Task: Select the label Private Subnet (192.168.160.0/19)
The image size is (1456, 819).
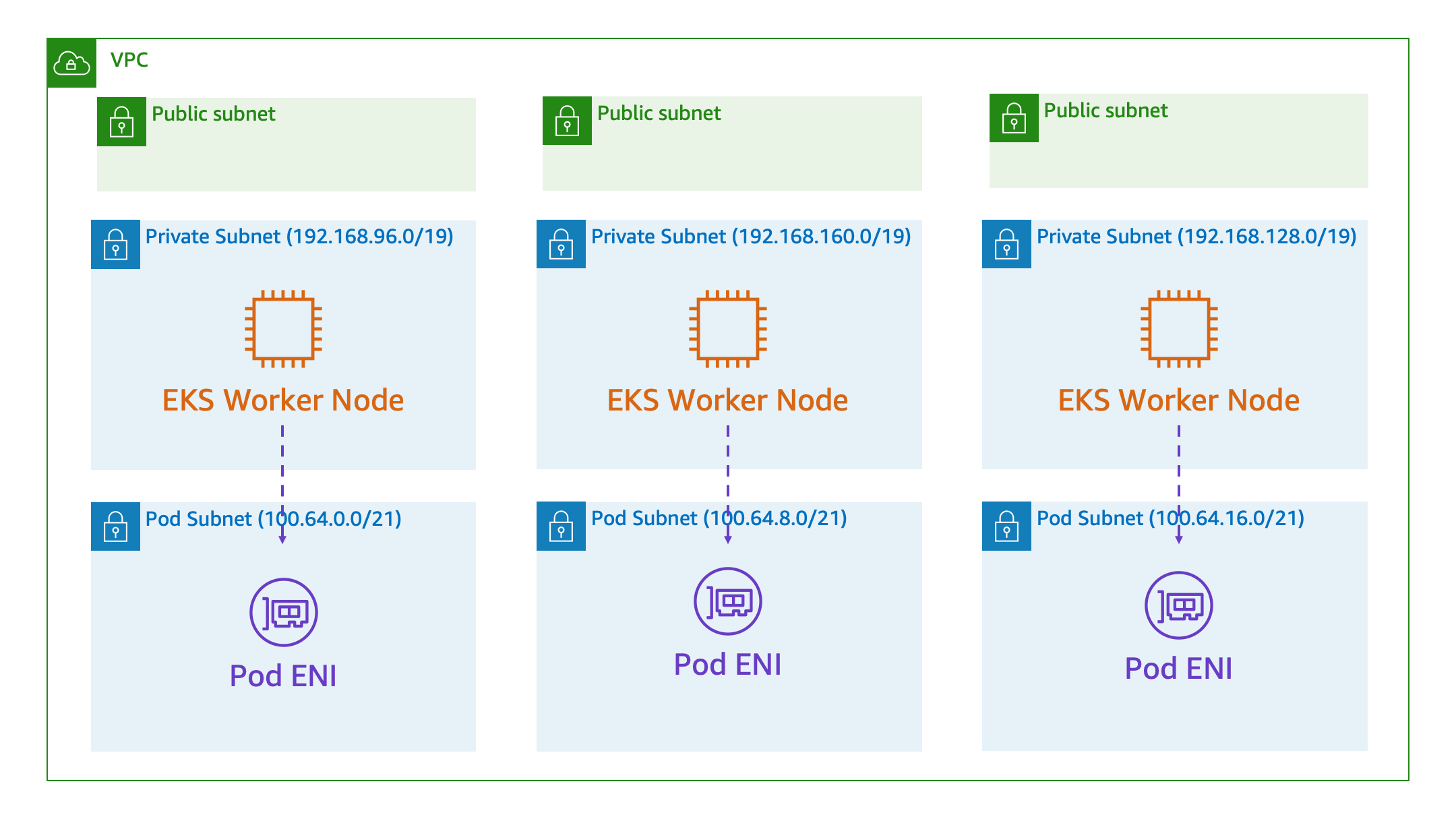Action: coord(751,237)
